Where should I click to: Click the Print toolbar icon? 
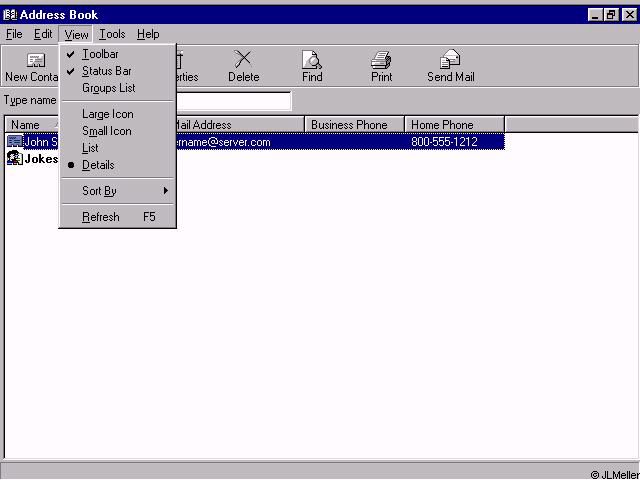click(381, 61)
